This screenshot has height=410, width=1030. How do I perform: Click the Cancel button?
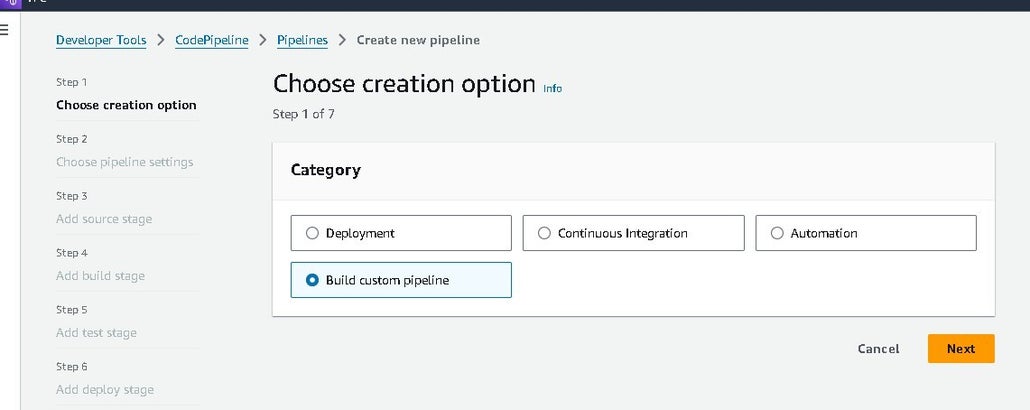(x=878, y=349)
